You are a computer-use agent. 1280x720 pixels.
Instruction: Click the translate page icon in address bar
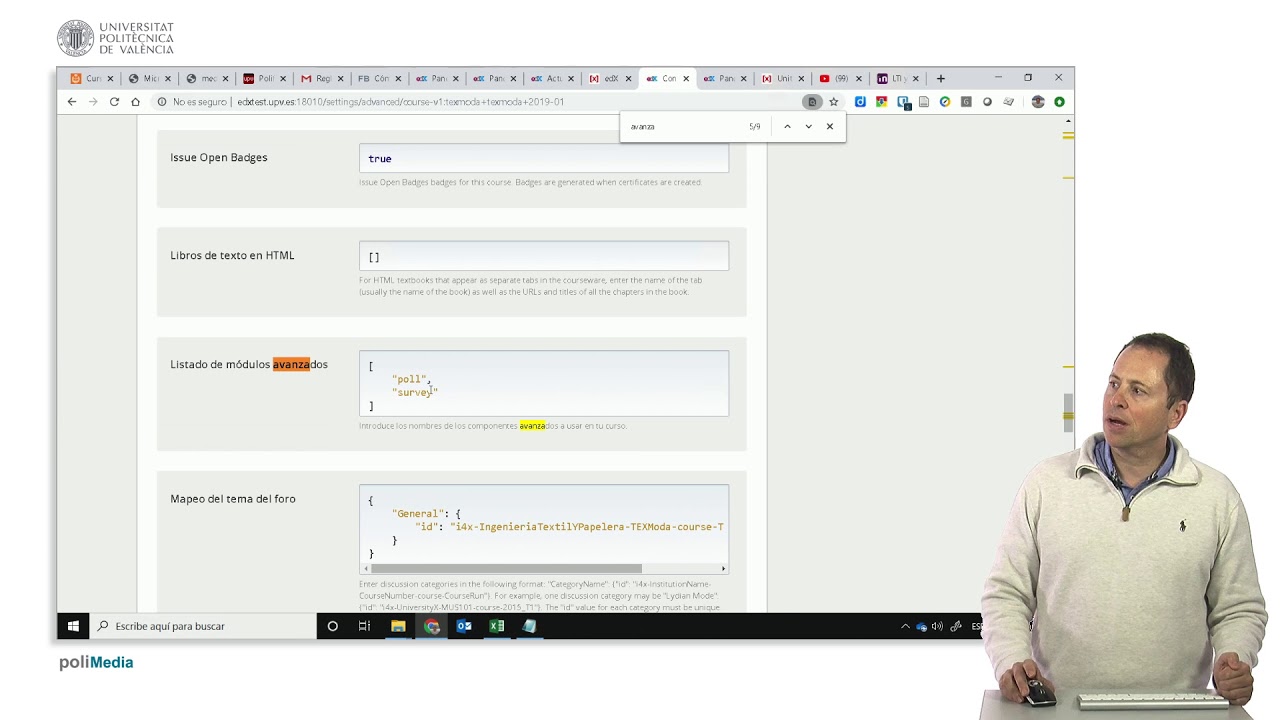pyautogui.click(x=812, y=102)
